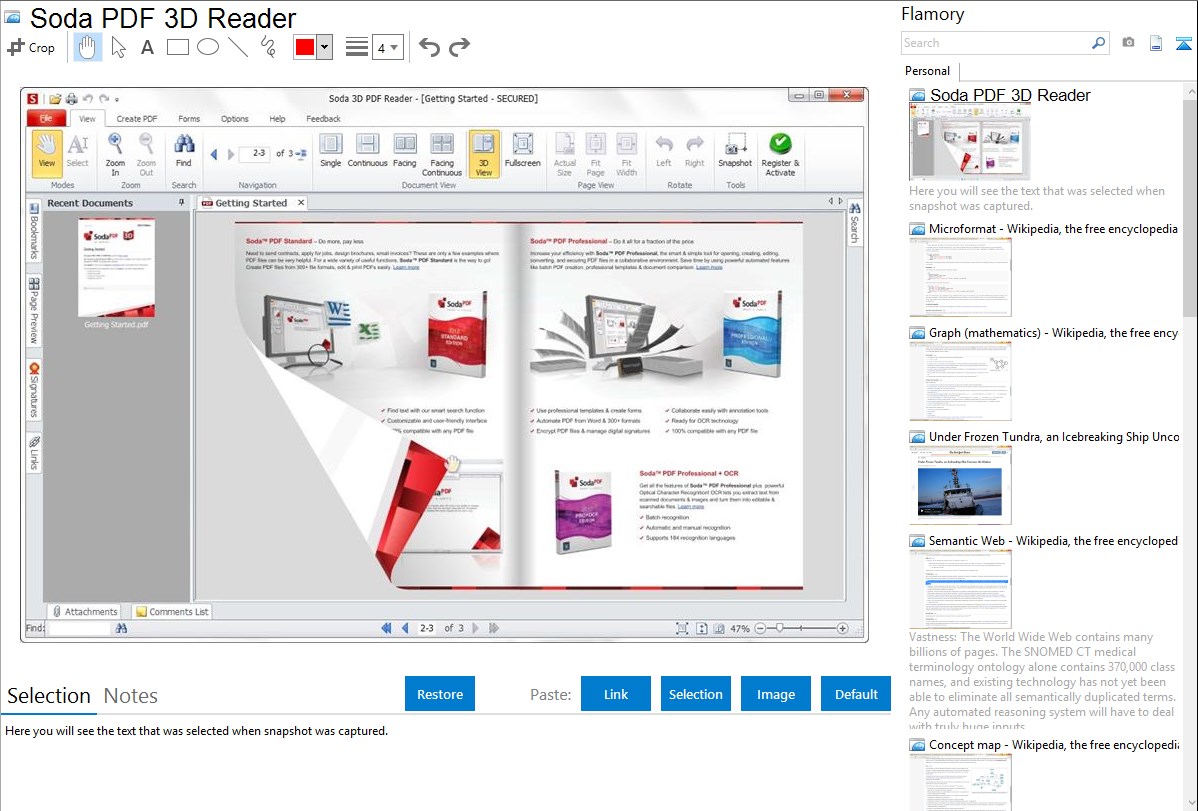Toggle Continuous page view

[x=367, y=149]
